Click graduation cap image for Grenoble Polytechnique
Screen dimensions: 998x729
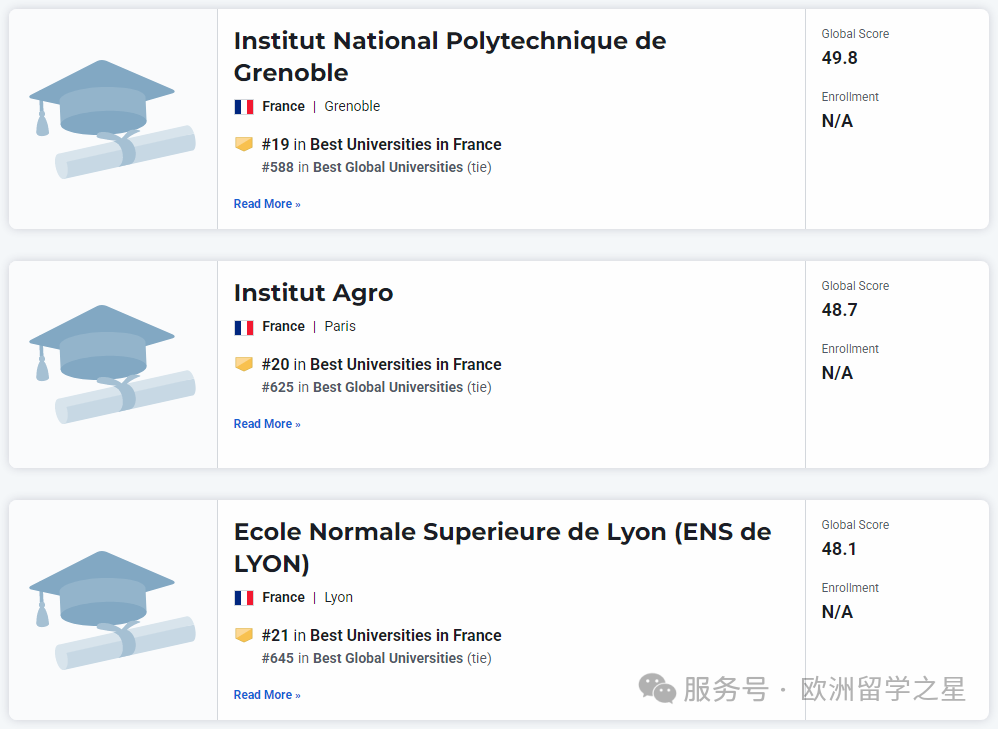111,118
